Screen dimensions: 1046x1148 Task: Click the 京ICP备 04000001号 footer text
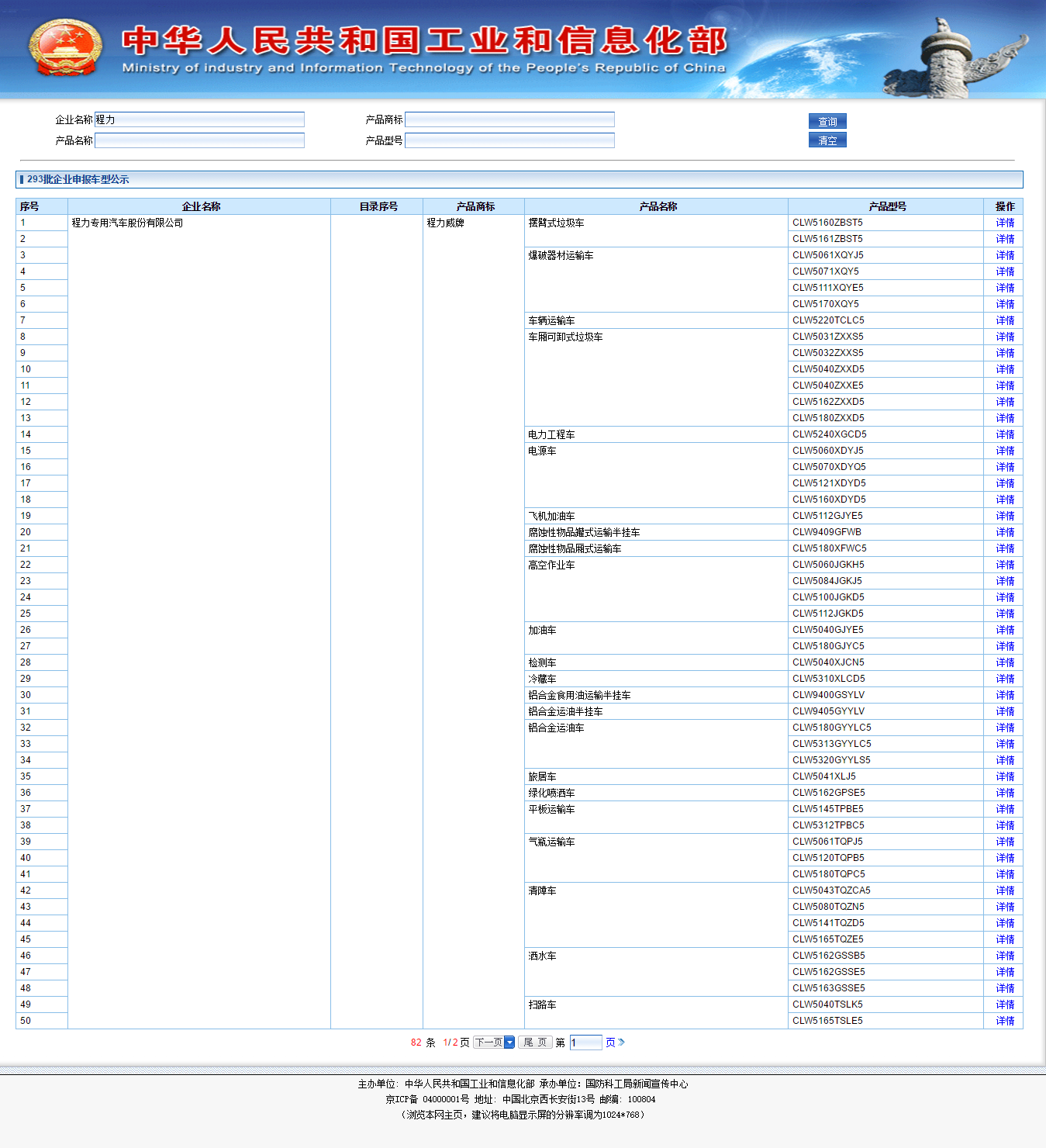(427, 1099)
